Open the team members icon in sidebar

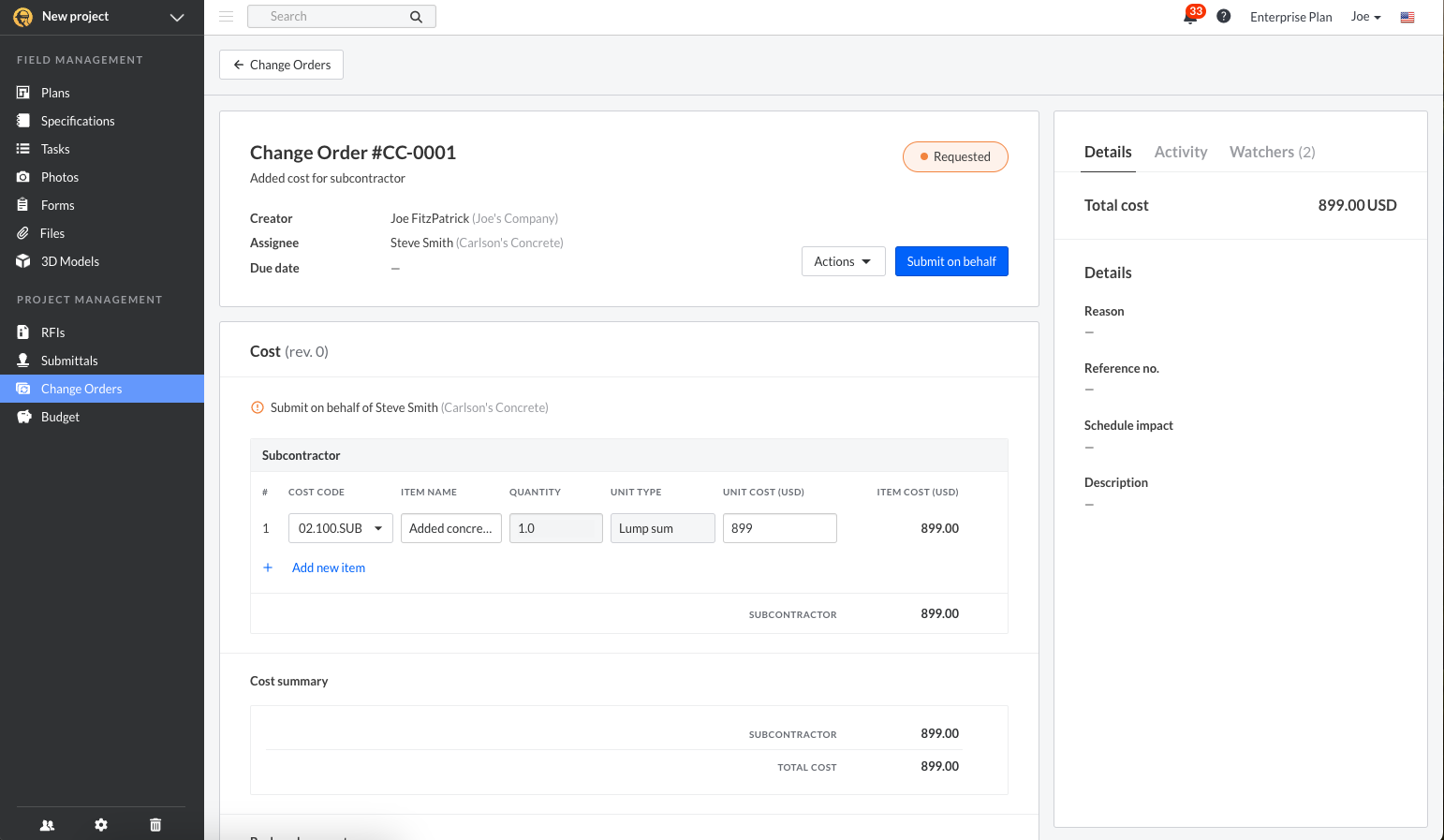(47, 825)
